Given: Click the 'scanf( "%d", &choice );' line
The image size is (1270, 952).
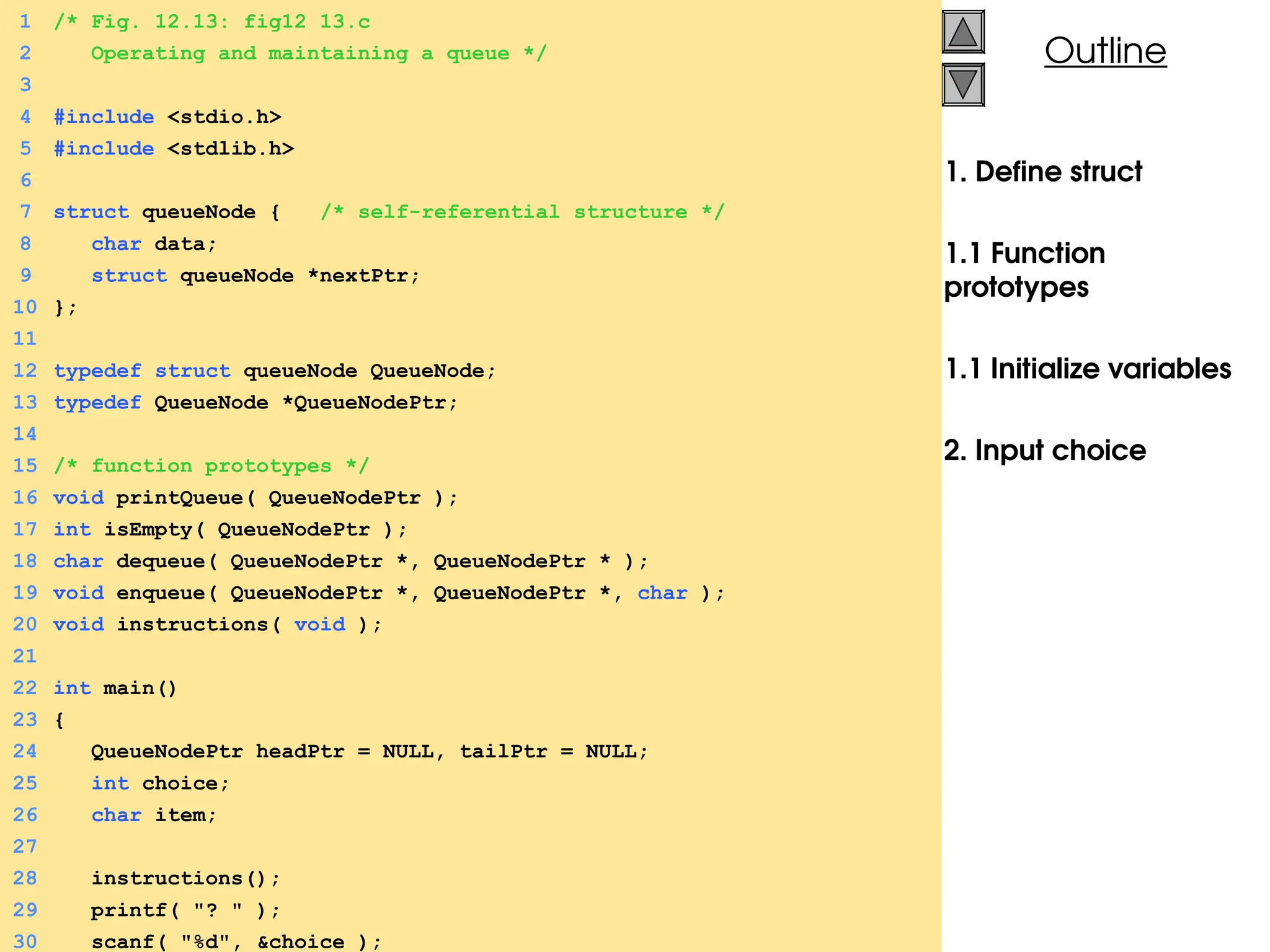Looking at the screenshot, I should tap(236, 942).
